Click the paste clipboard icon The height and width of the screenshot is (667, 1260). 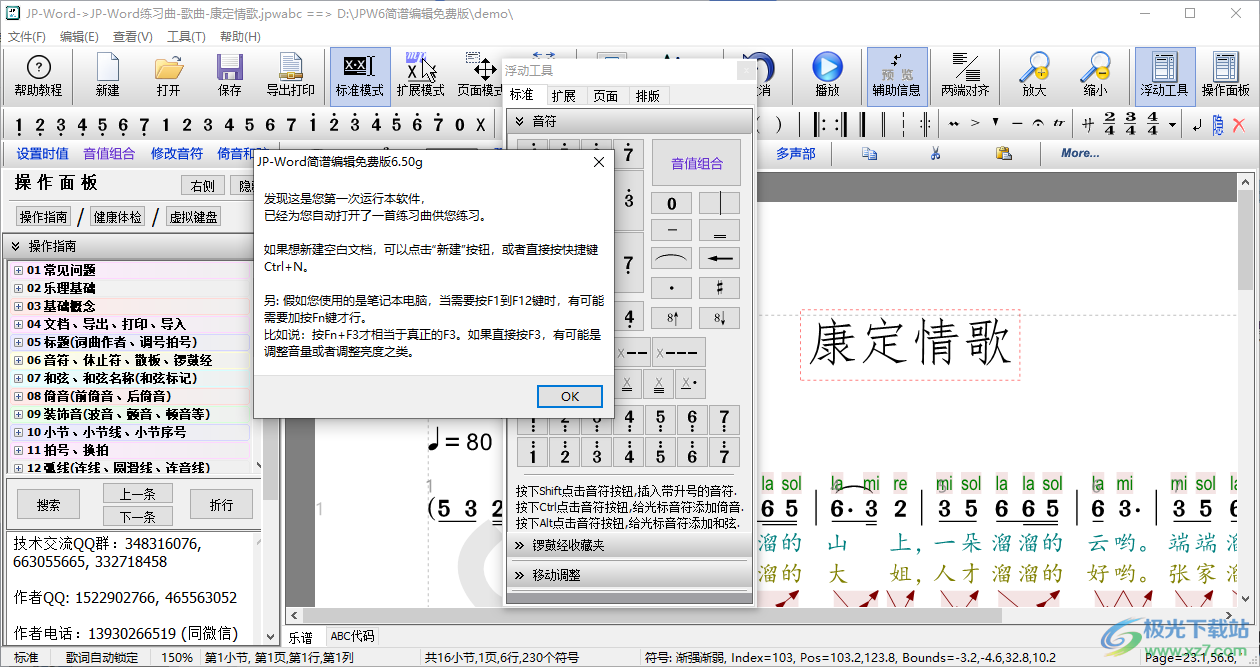point(1003,153)
